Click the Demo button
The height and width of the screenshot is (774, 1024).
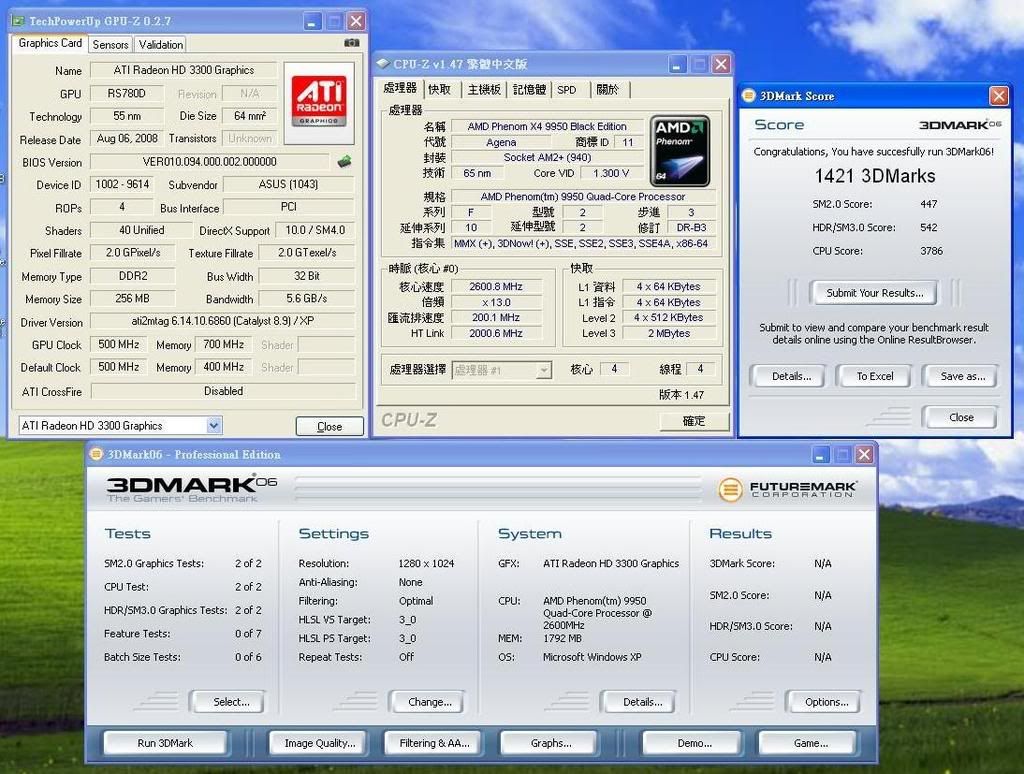click(694, 743)
